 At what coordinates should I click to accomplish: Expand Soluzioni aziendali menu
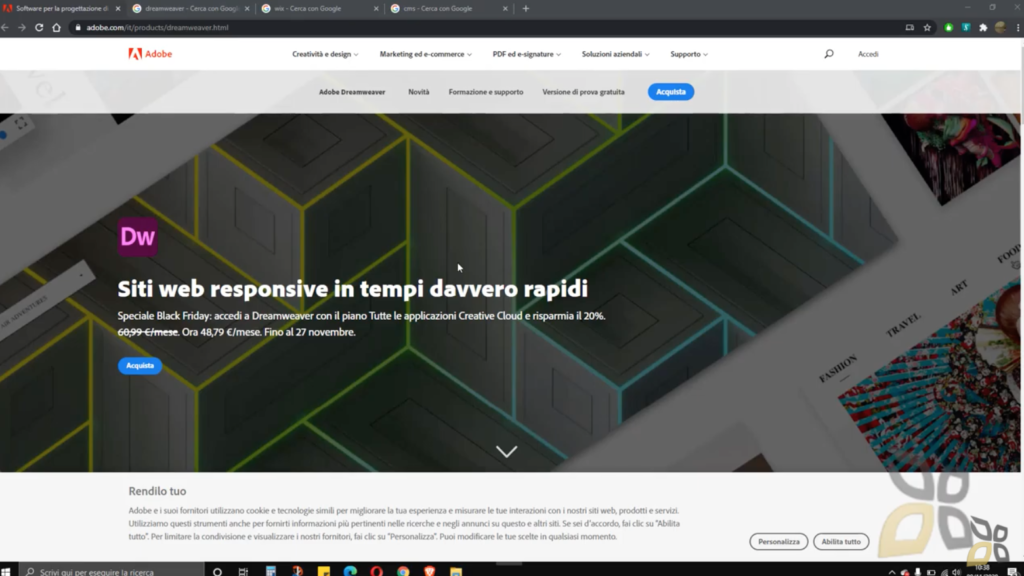tap(615, 54)
